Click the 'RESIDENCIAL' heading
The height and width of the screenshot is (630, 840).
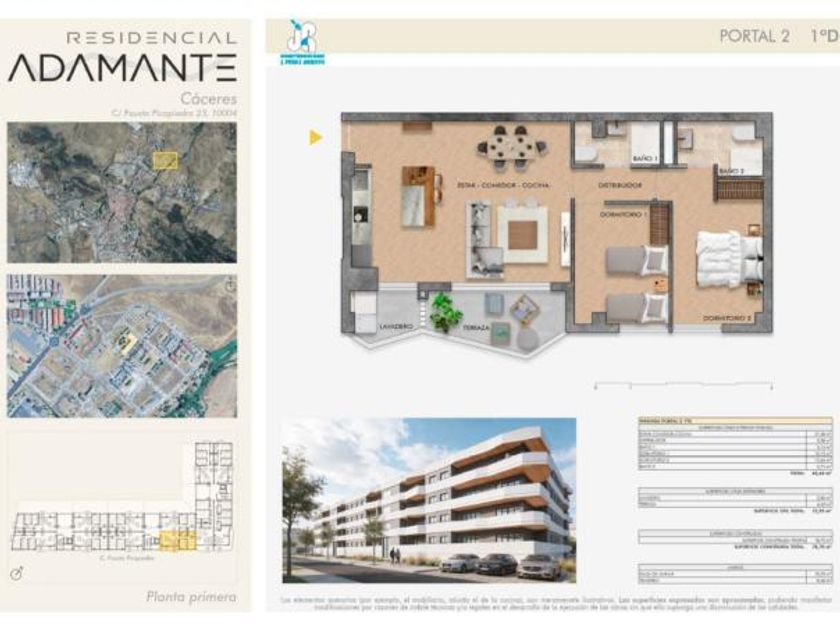coord(152,38)
